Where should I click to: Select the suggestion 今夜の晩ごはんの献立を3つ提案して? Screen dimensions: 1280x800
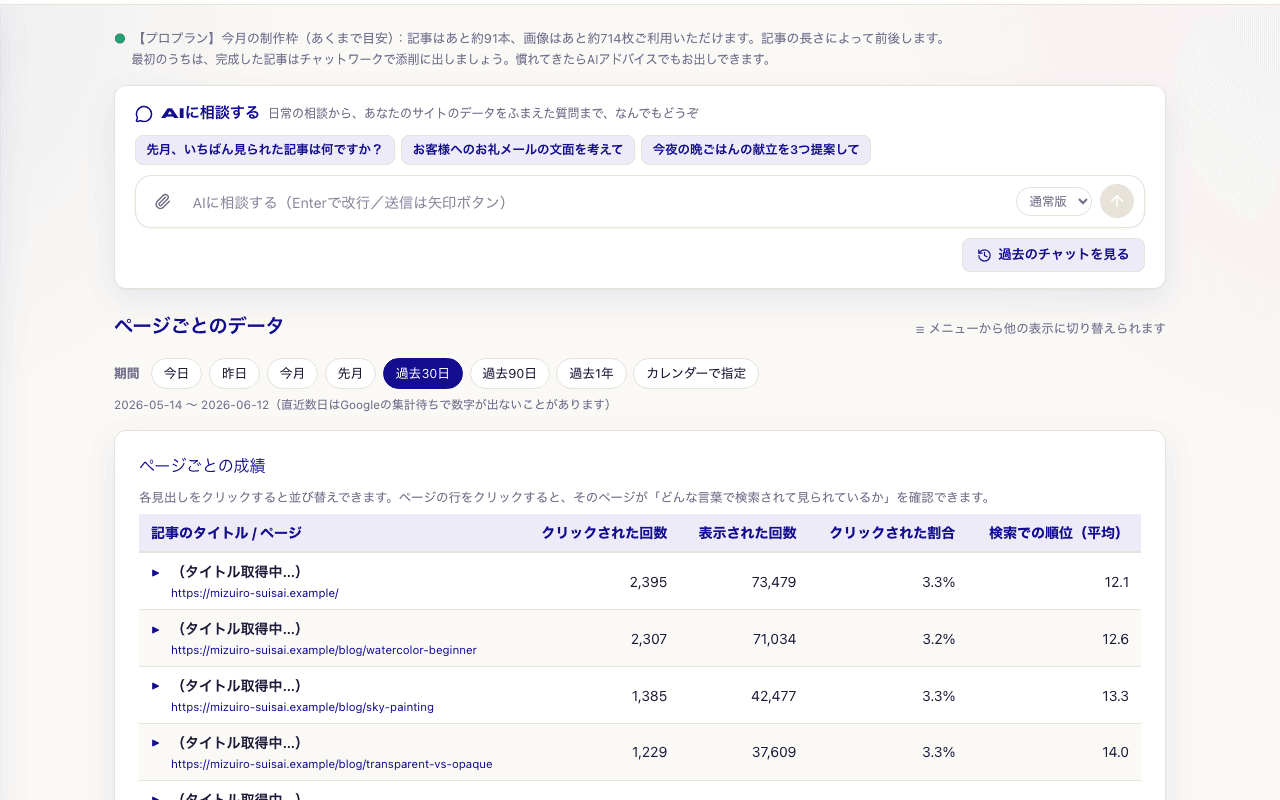(x=756, y=150)
